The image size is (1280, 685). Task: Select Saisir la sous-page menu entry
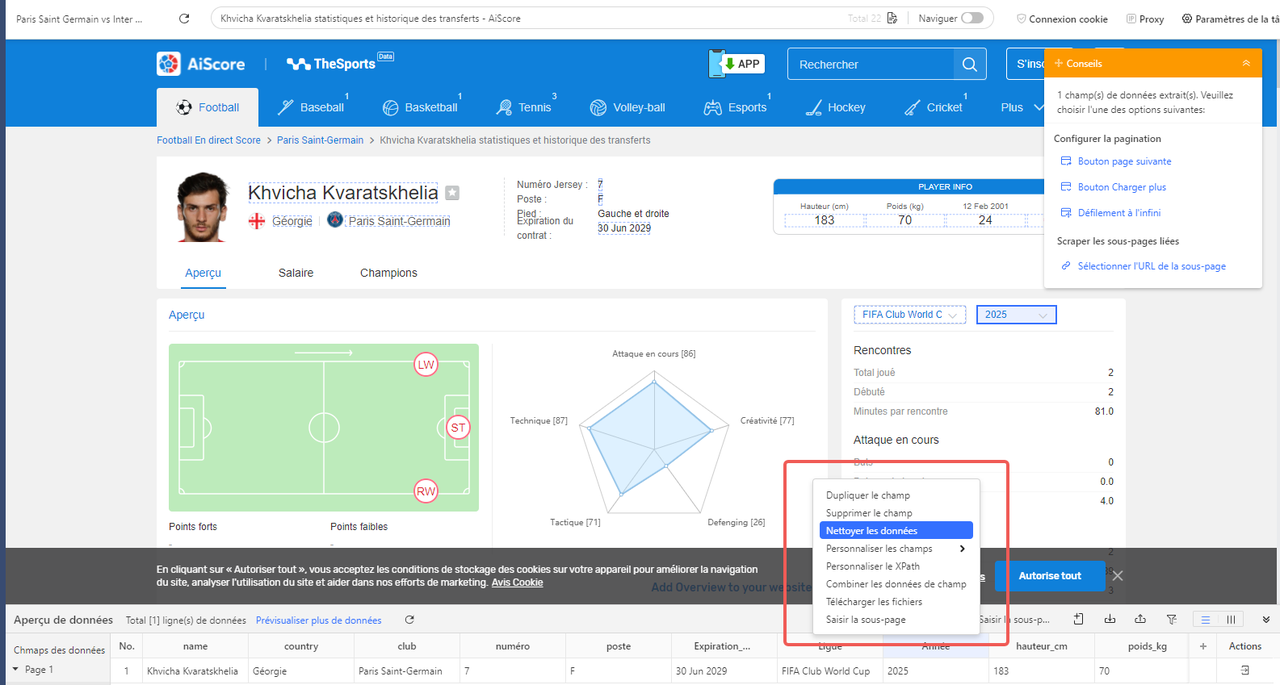click(x=896, y=620)
